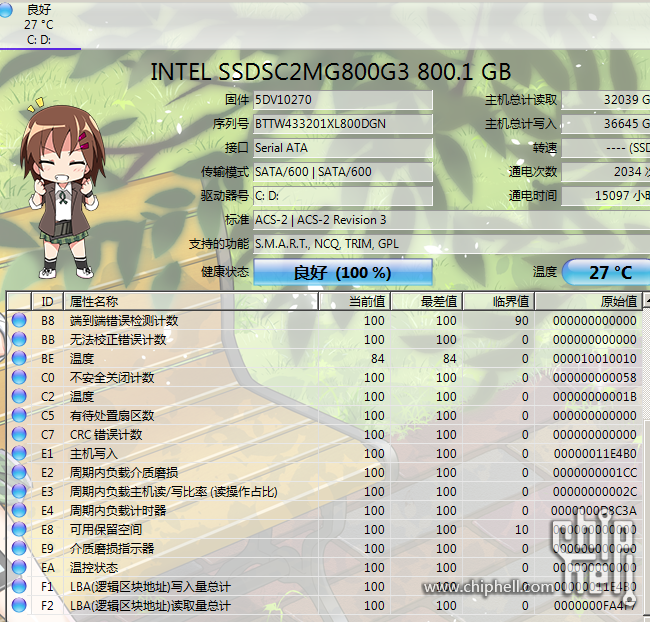The width and height of the screenshot is (650, 622).
Task: Click the host total writes value 36645
Action: [606, 124]
